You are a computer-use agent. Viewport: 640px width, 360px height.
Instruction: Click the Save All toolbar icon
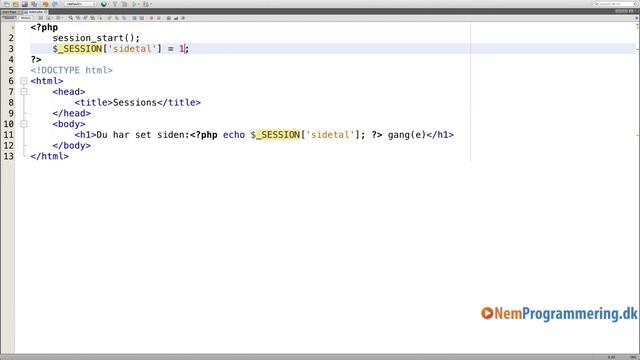point(34,4)
